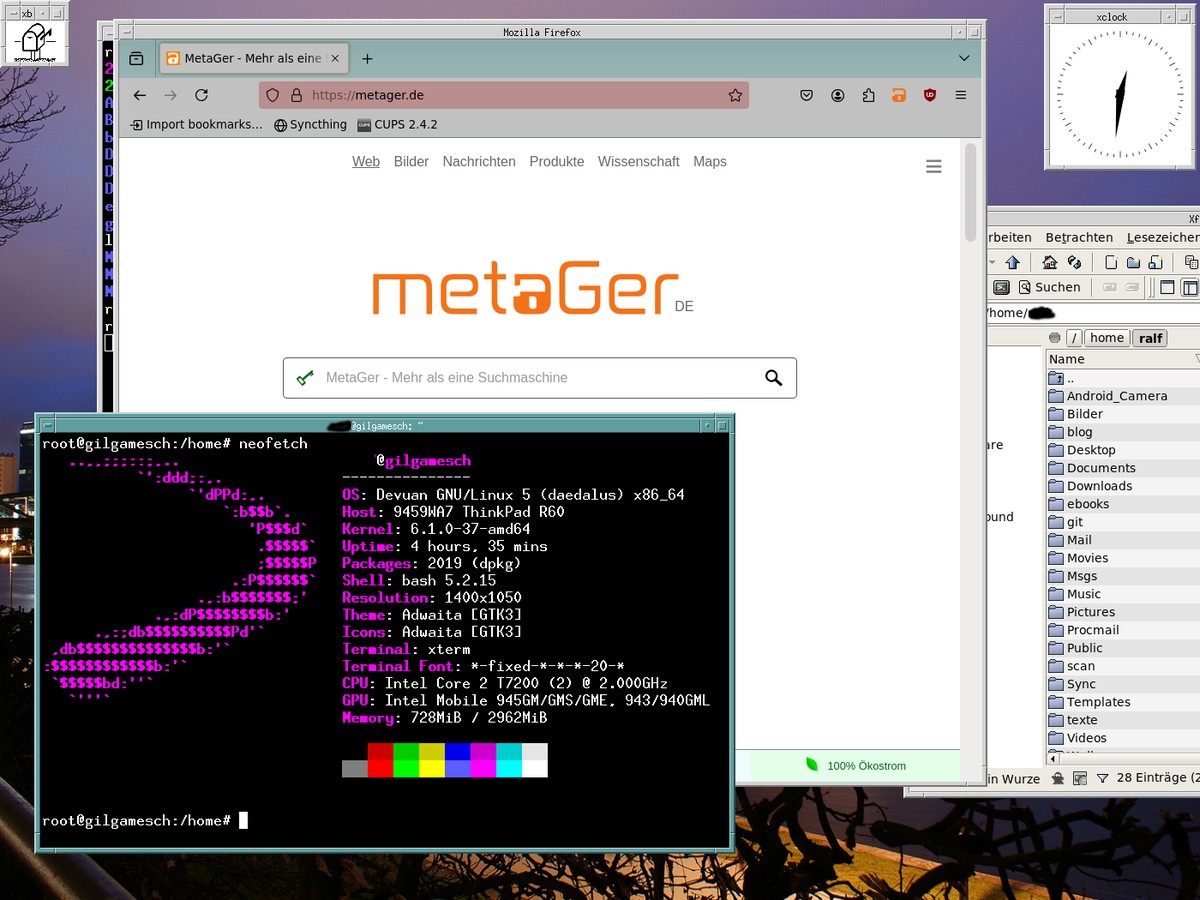Click the Firefox account profile icon

(x=838, y=95)
